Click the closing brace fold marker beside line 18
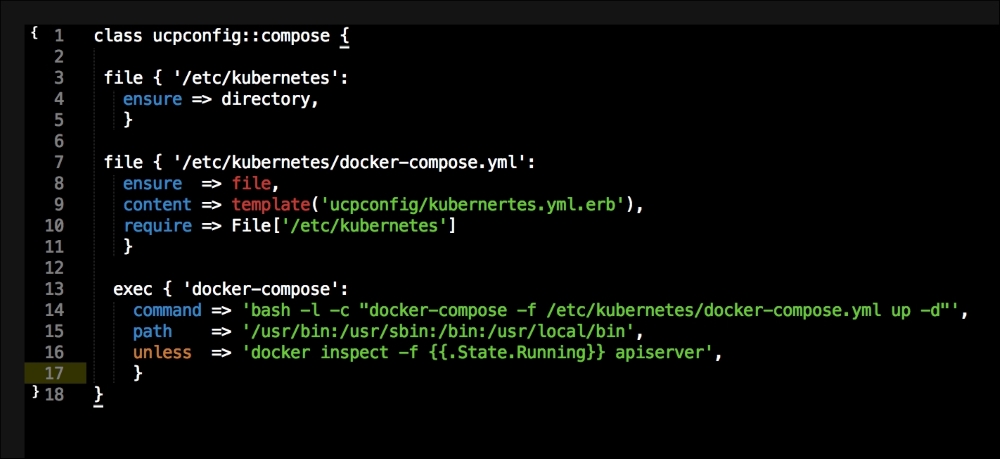Viewport: 1000px width, 459px height. [x=35, y=392]
